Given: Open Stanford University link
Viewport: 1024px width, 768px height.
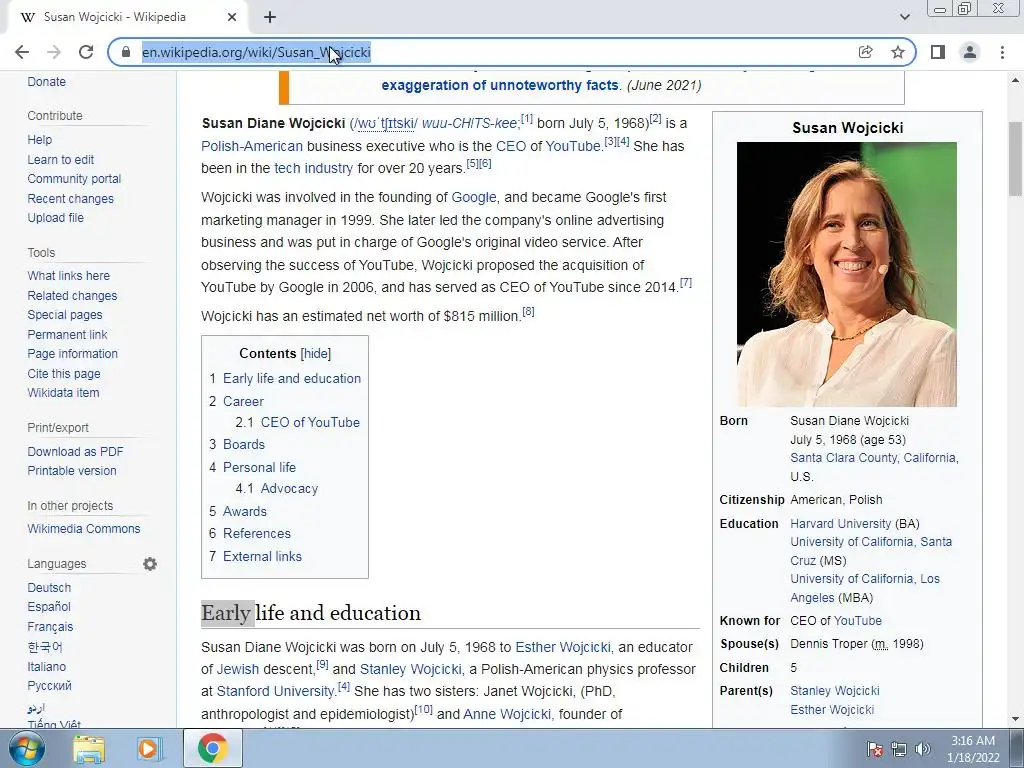Looking at the screenshot, I should click(275, 691).
